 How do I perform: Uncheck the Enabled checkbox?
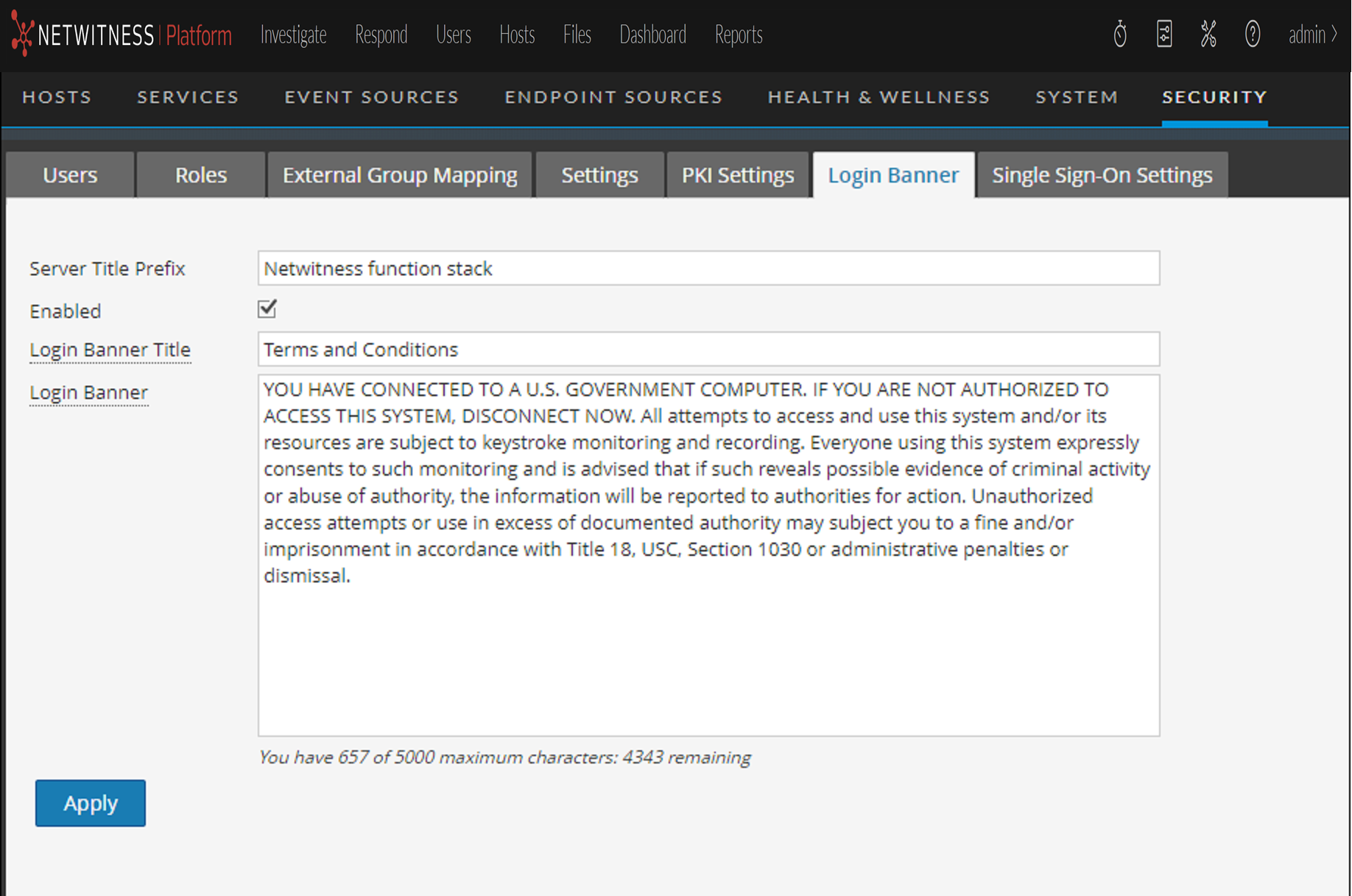coord(267,308)
